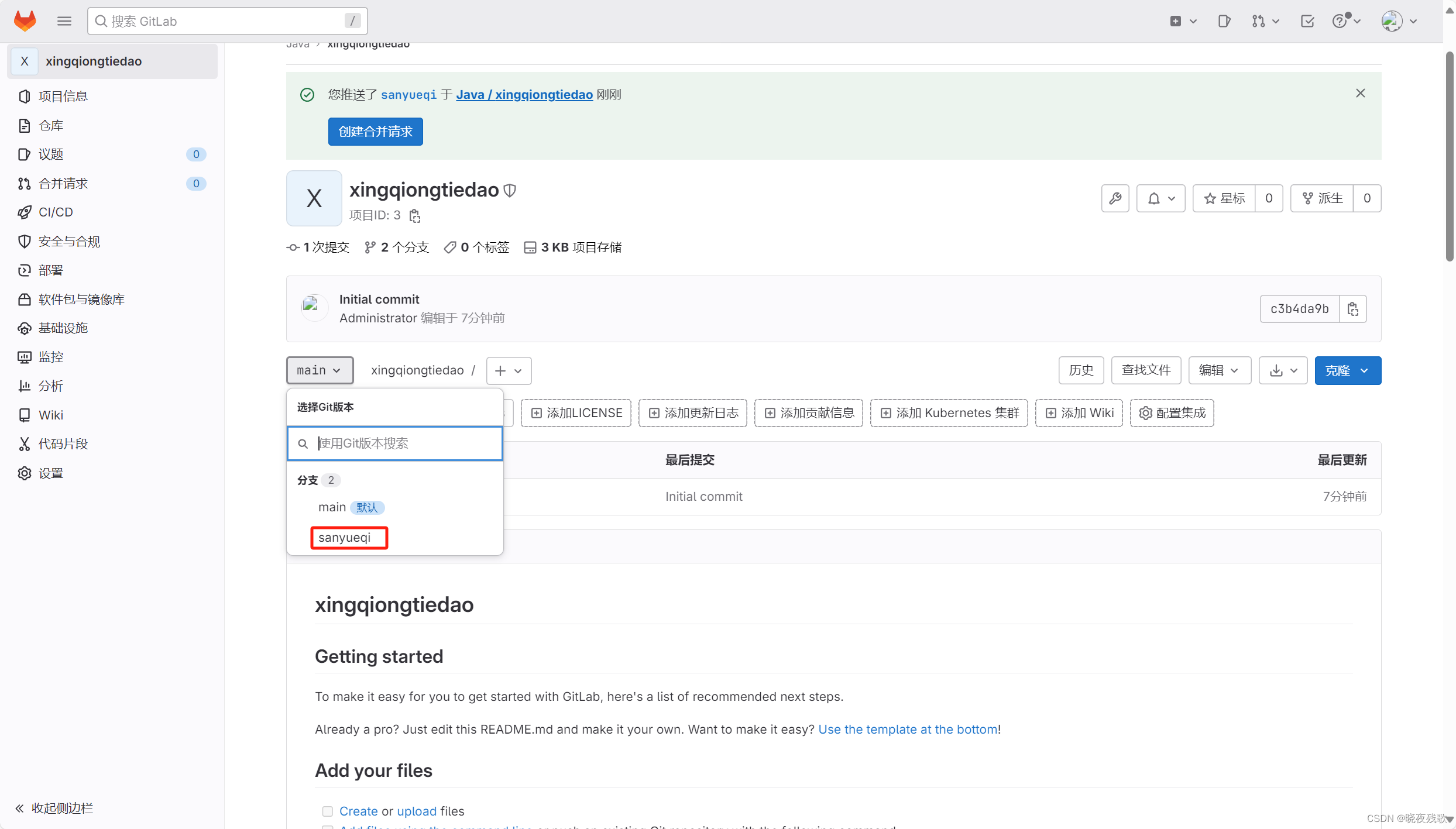Click the 历史 button
The image size is (1456, 829).
[1081, 370]
